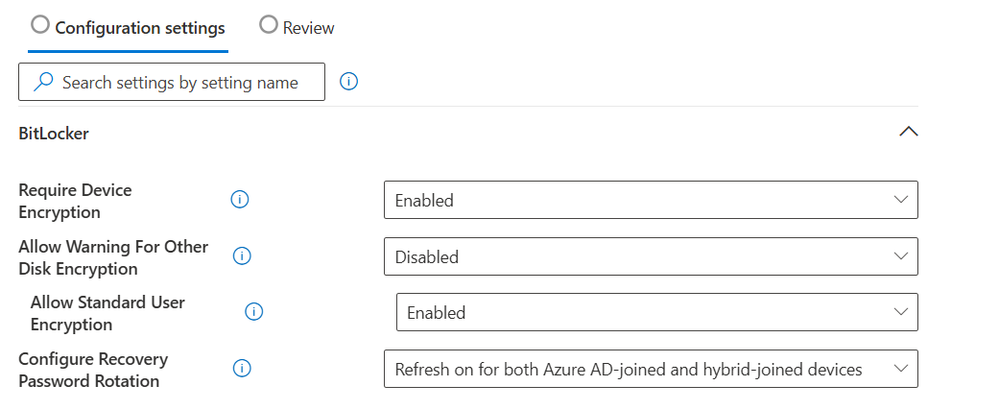
Task: View info for Configure Recovery Password Rotation
Action: [241, 368]
